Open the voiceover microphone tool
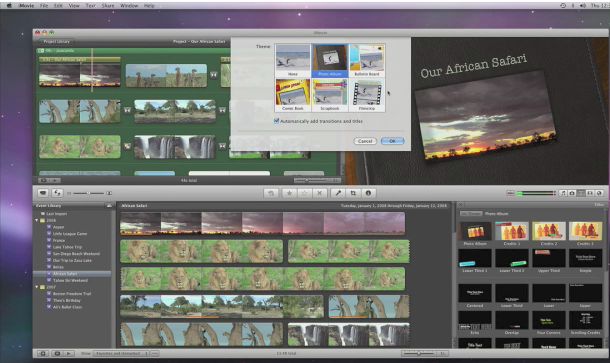Viewport: 610px width, 363px height. (x=338, y=193)
